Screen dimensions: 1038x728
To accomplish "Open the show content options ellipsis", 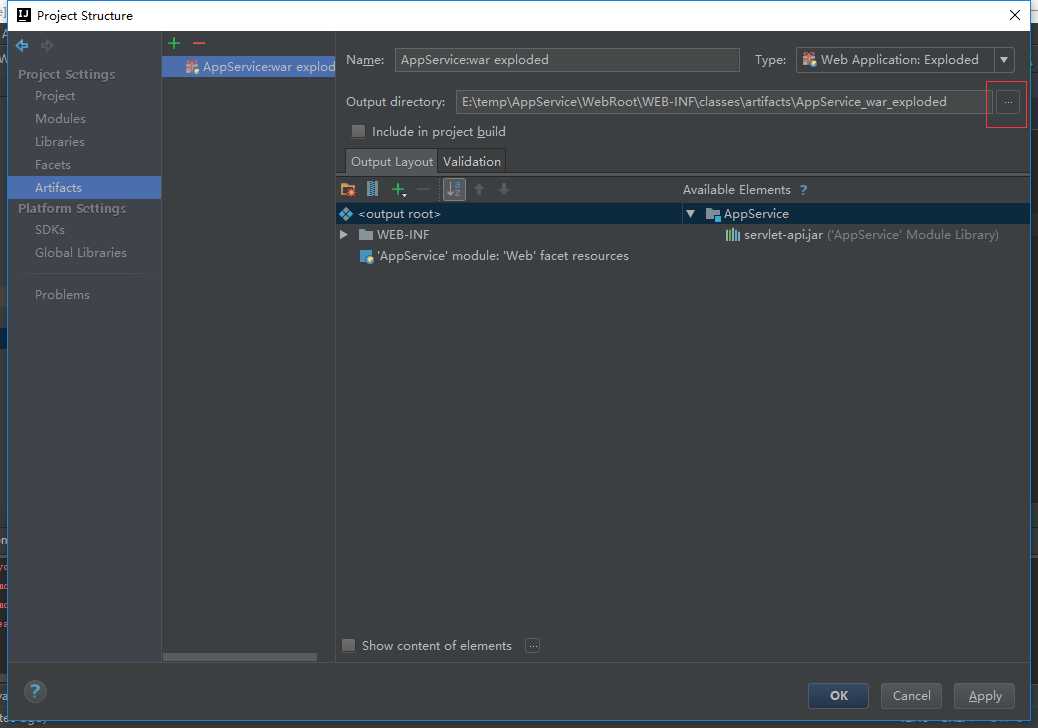I will tap(533, 645).
